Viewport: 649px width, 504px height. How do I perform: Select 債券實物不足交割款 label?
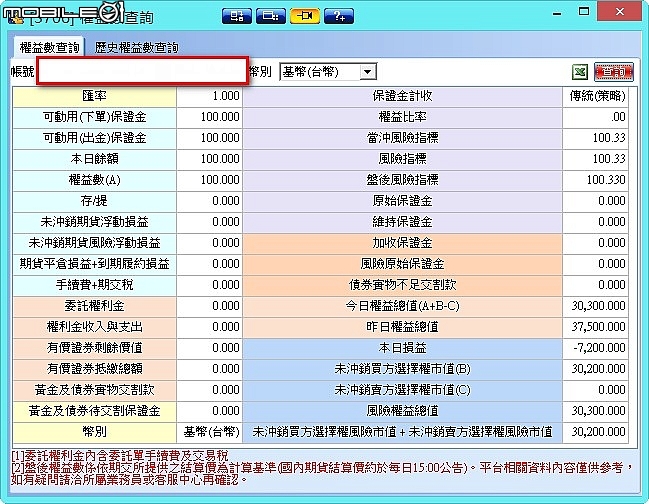click(x=402, y=286)
